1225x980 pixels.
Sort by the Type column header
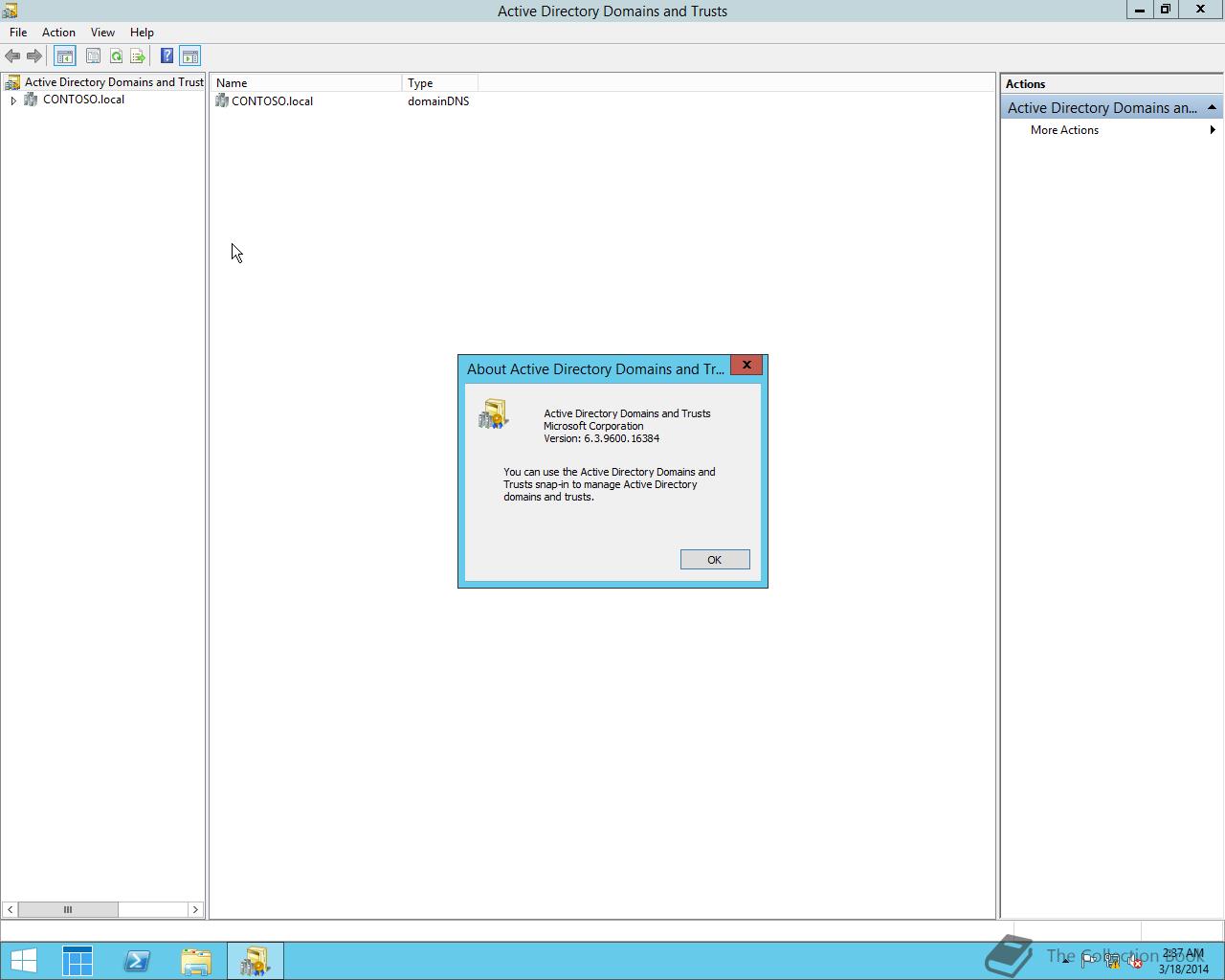[x=440, y=83]
